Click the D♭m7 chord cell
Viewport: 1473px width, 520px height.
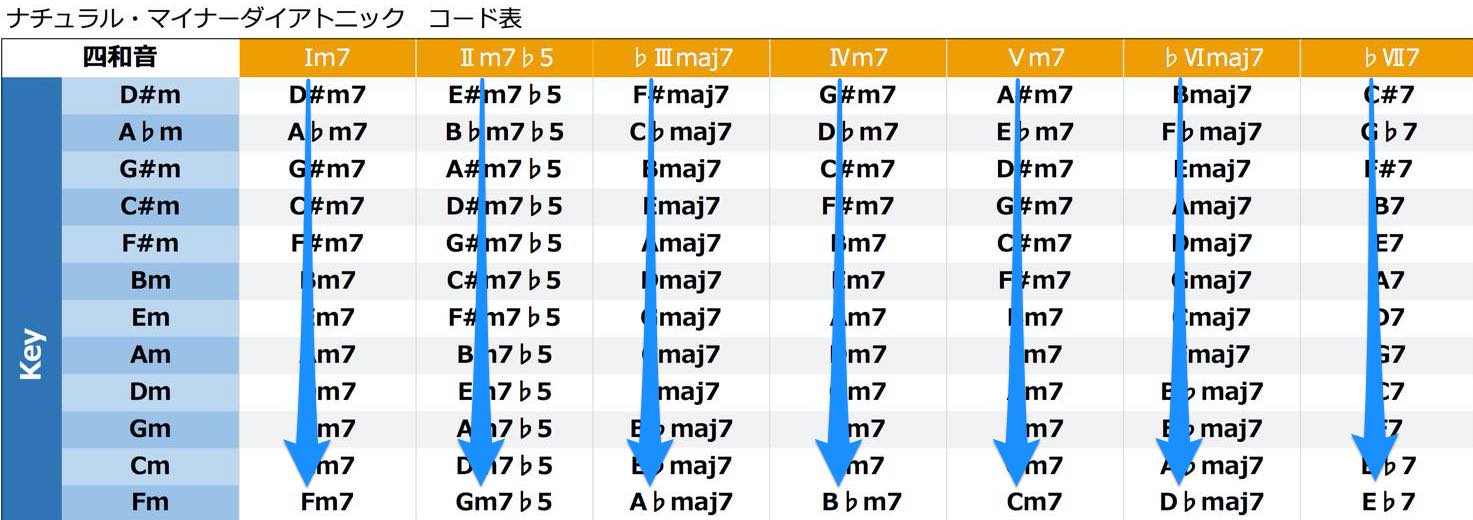(x=858, y=132)
